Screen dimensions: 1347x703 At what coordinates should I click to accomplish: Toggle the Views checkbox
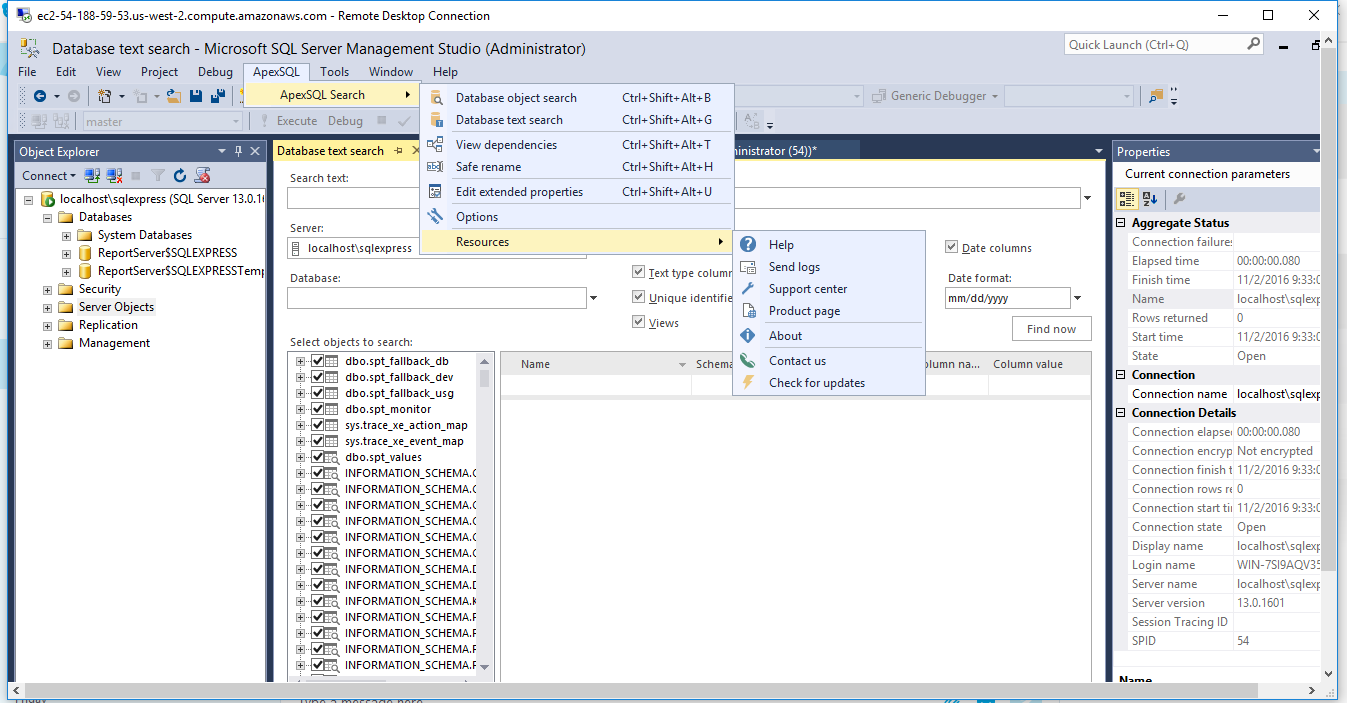[x=638, y=322]
